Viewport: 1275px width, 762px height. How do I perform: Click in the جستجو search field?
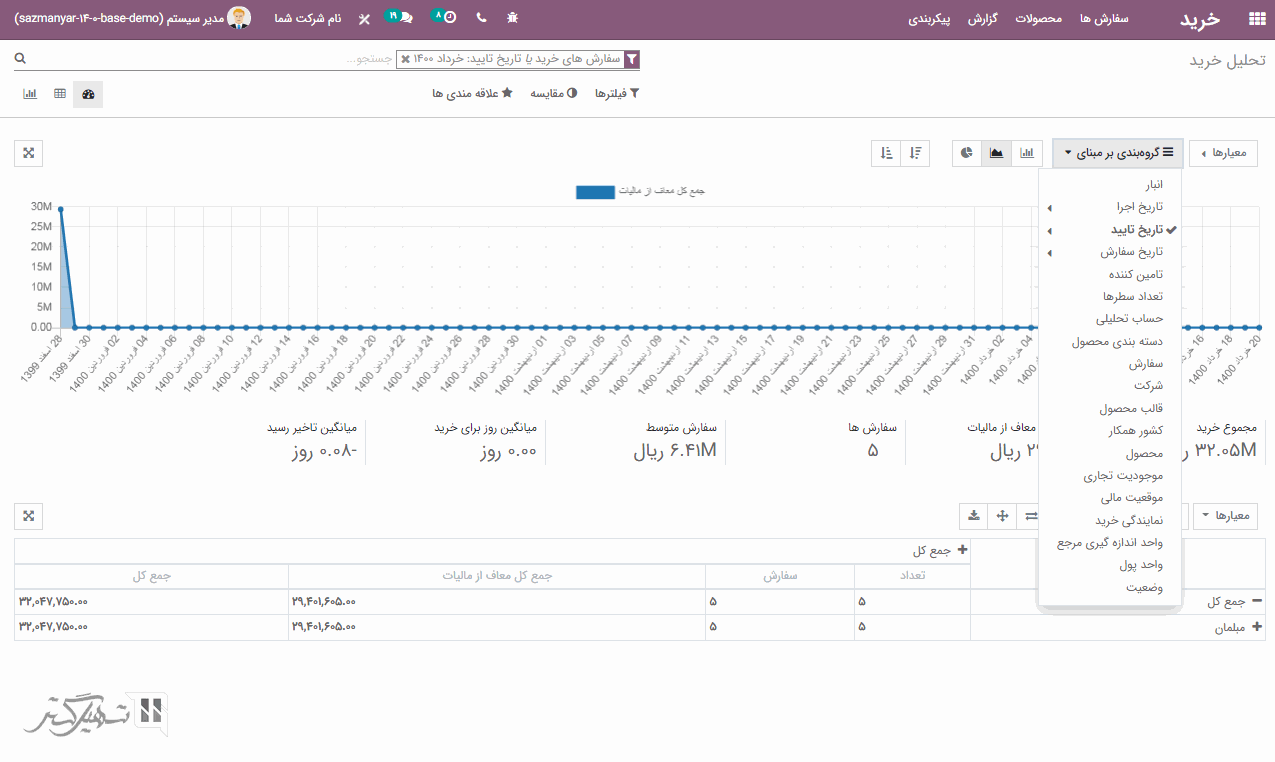point(300,60)
